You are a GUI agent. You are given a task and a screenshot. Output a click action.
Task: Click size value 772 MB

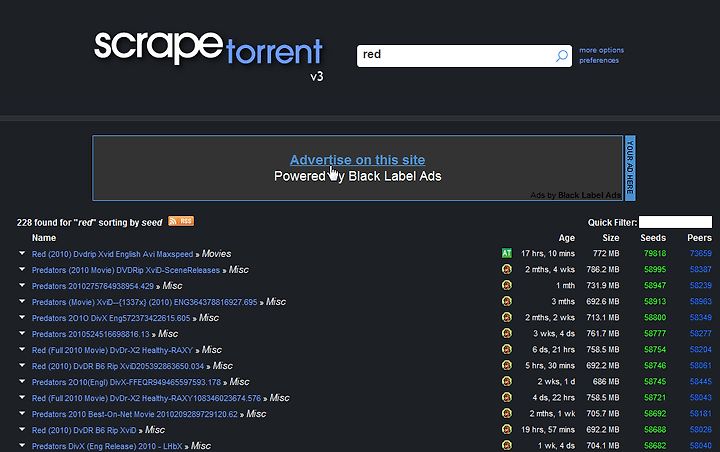pos(606,254)
